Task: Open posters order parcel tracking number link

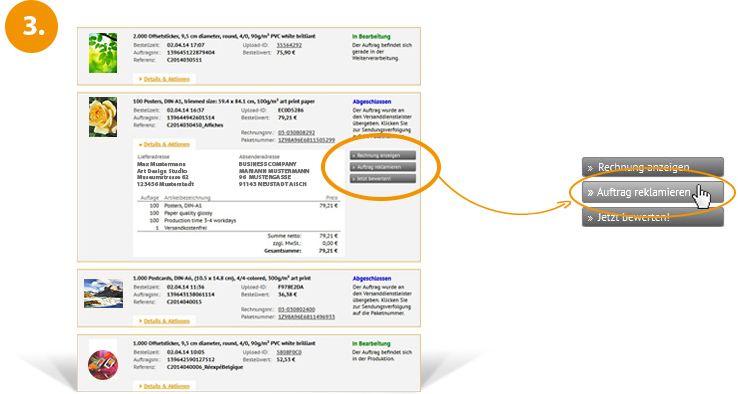Action: coord(306,140)
